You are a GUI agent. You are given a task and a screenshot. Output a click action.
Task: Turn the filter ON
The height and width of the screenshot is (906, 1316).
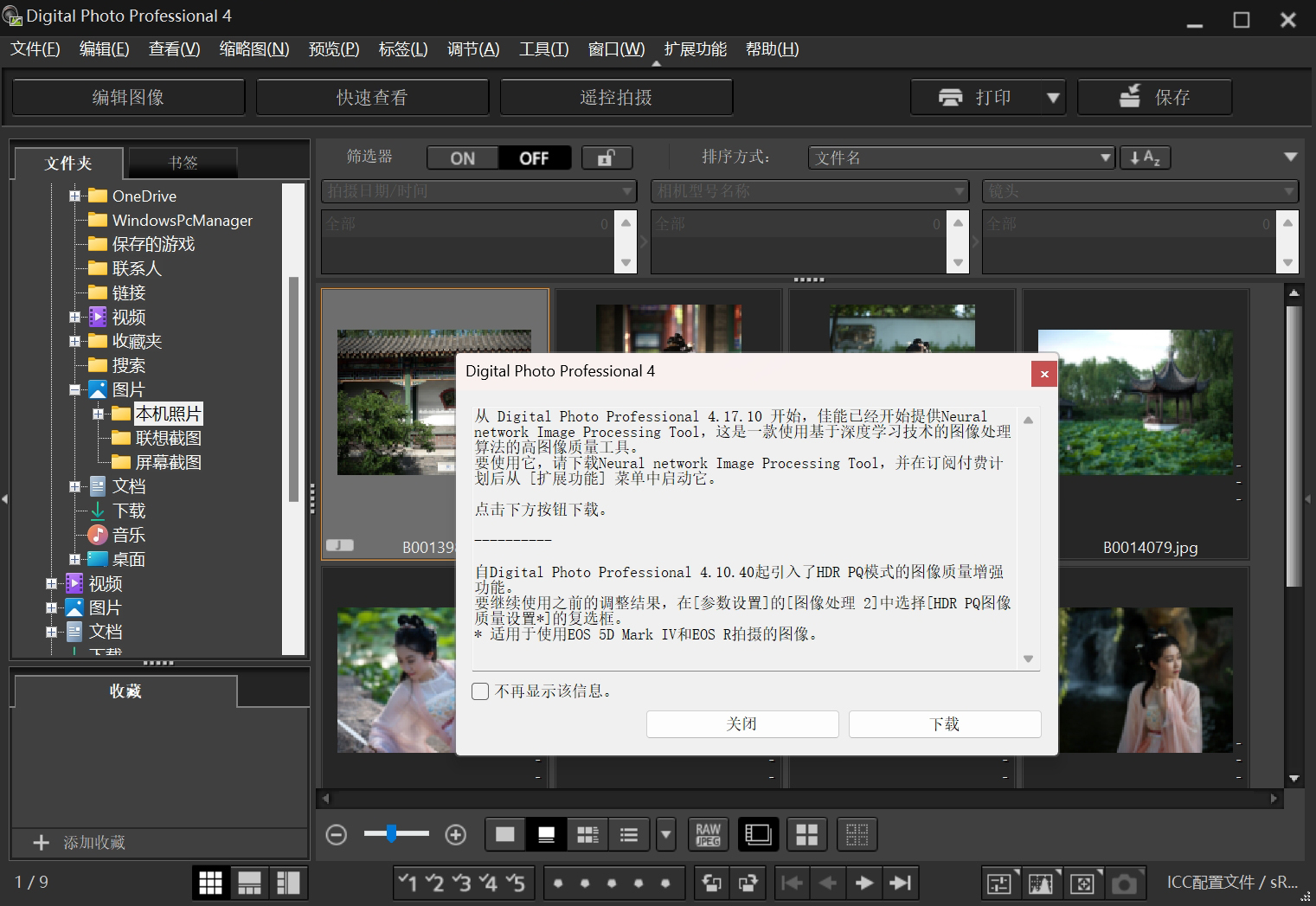point(463,157)
